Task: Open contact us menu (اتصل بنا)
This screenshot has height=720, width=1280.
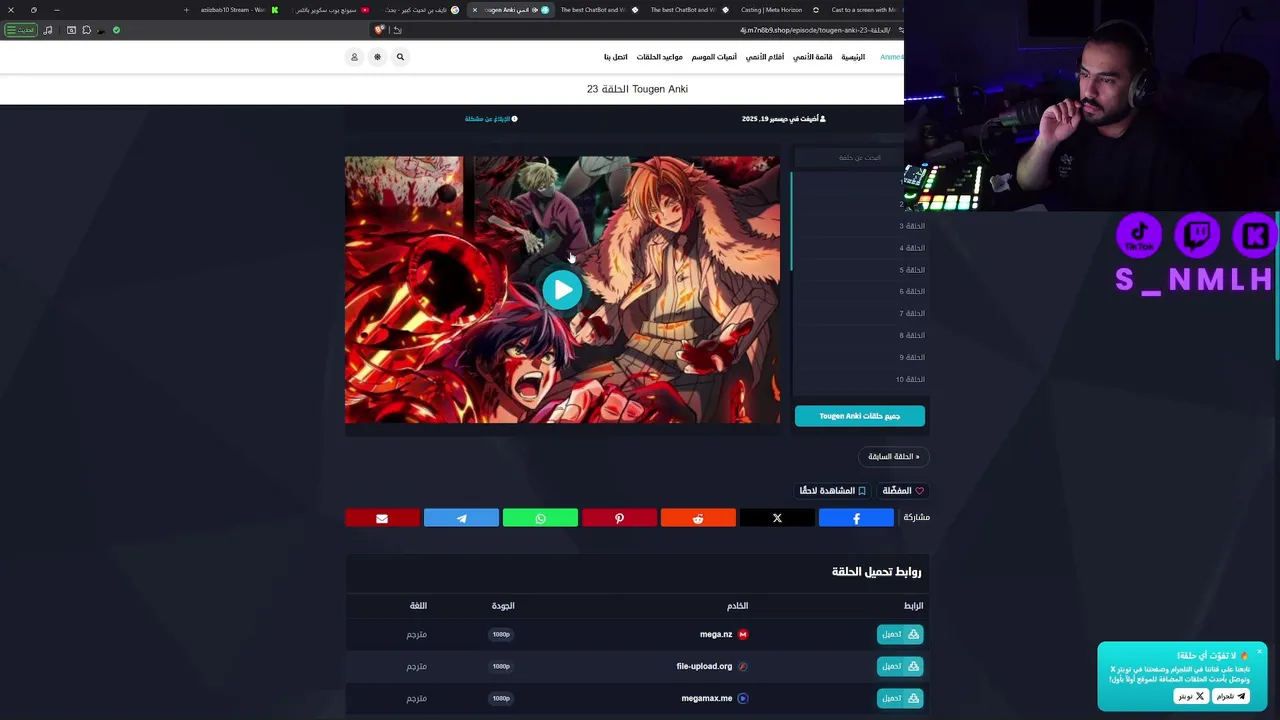Action: pos(616,57)
